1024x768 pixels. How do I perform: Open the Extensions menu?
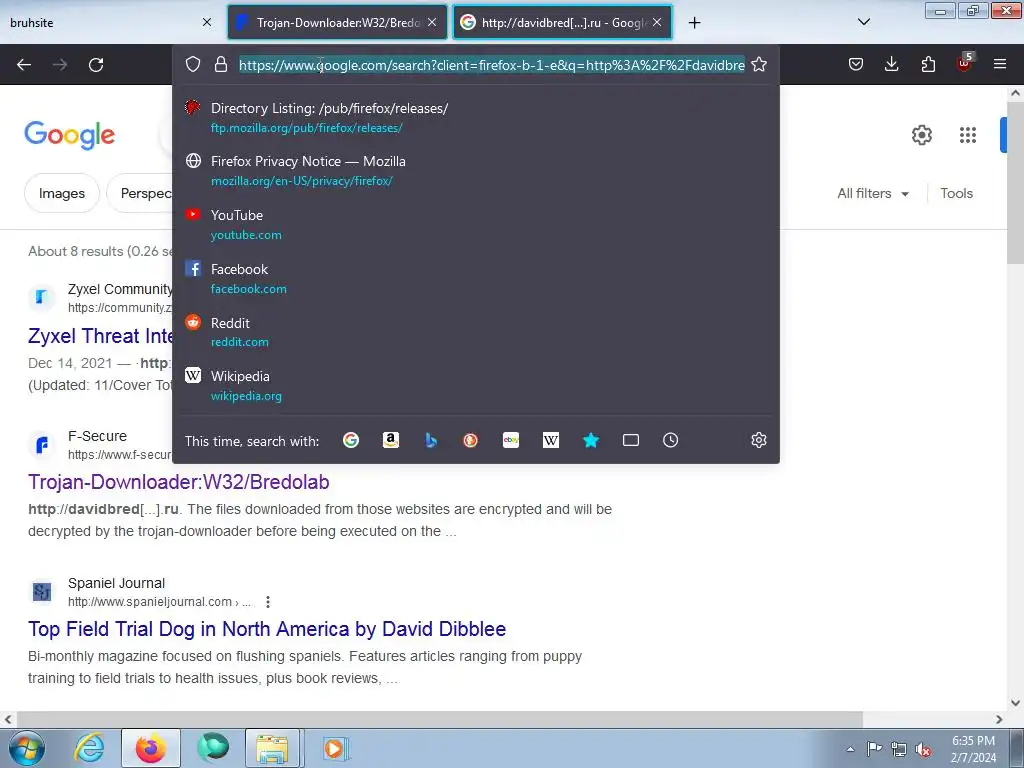click(928, 64)
